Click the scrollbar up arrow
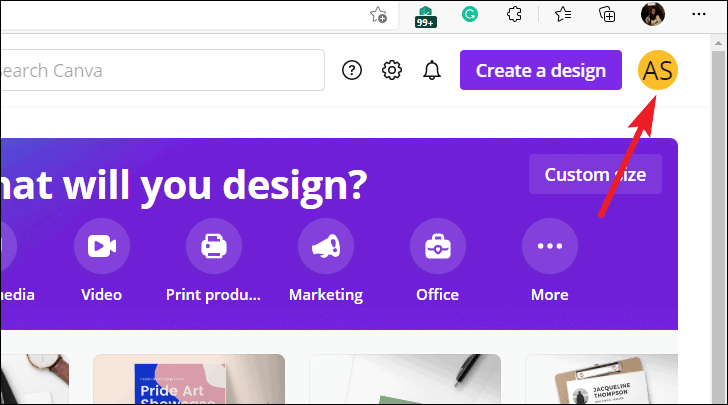Viewport: 728px width, 405px height. (718, 43)
